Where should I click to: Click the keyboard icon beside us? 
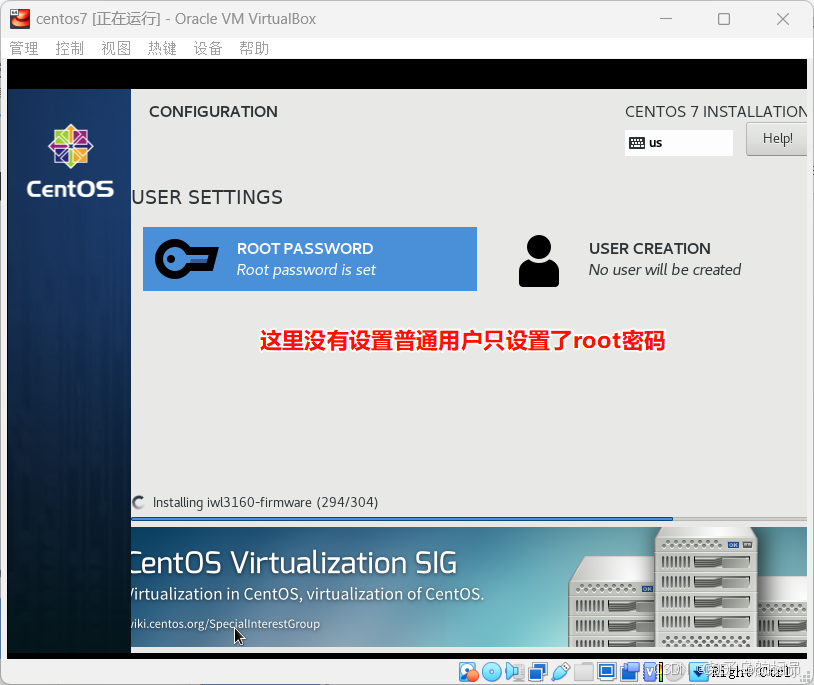coord(637,143)
